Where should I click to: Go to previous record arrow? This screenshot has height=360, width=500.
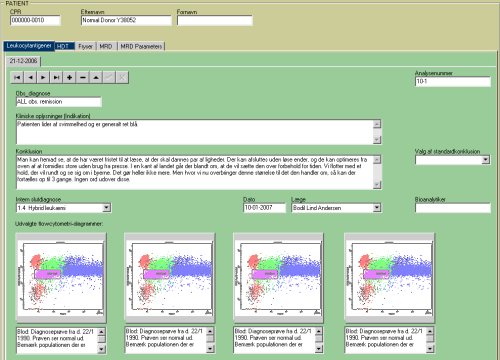pyautogui.click(x=30, y=77)
